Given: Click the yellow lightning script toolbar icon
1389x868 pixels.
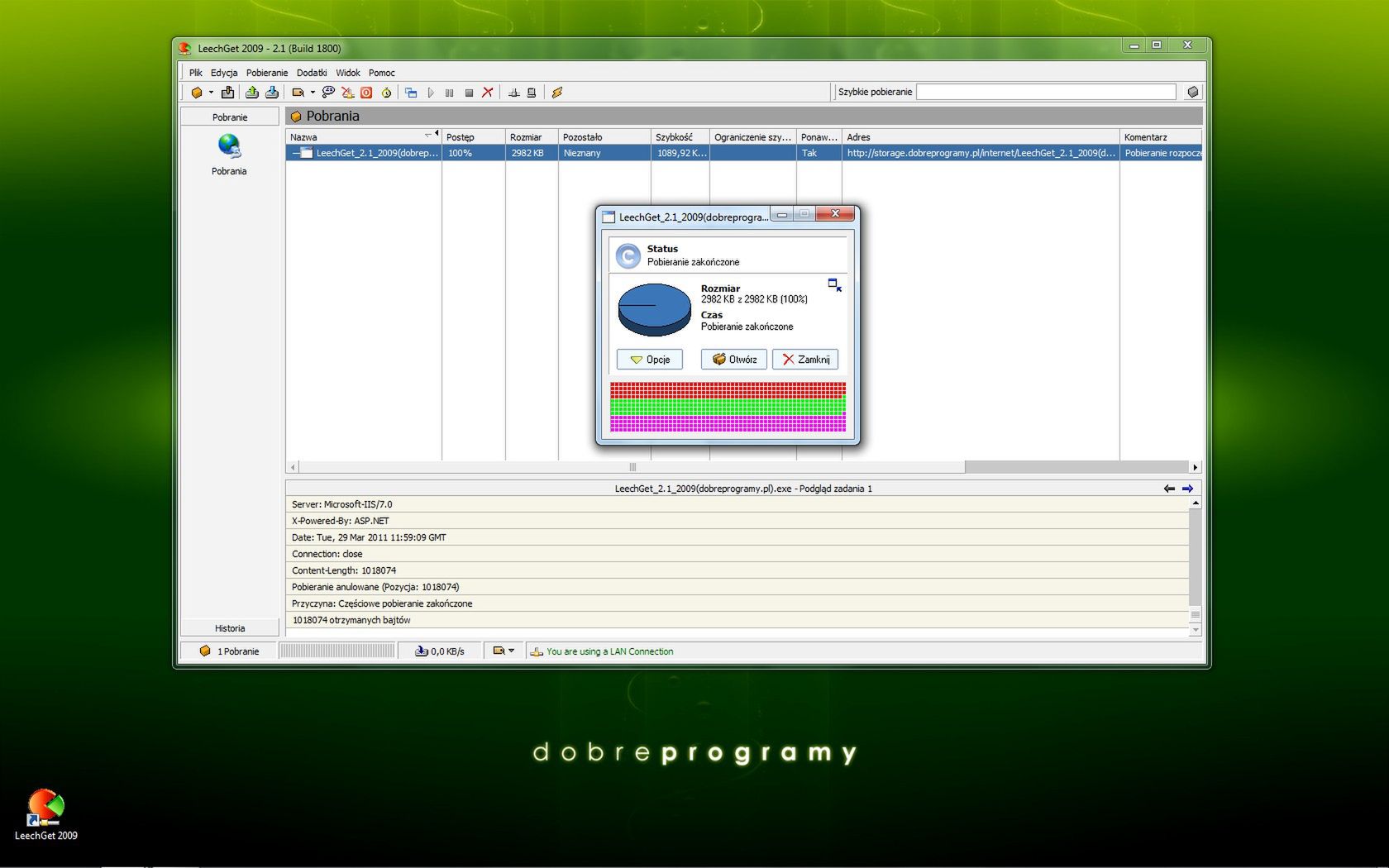Looking at the screenshot, I should 557,93.
